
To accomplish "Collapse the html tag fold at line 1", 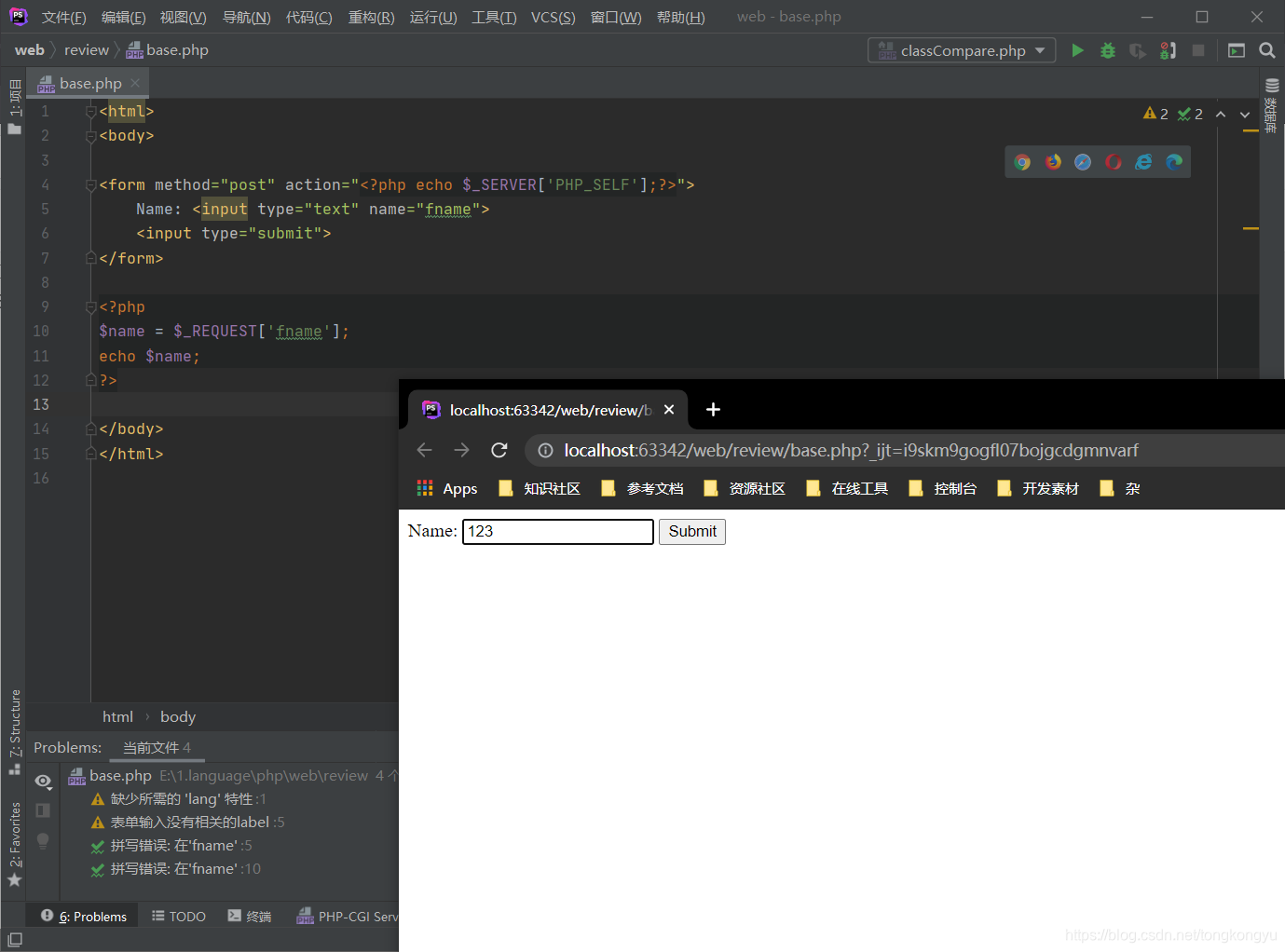I will click(91, 111).
